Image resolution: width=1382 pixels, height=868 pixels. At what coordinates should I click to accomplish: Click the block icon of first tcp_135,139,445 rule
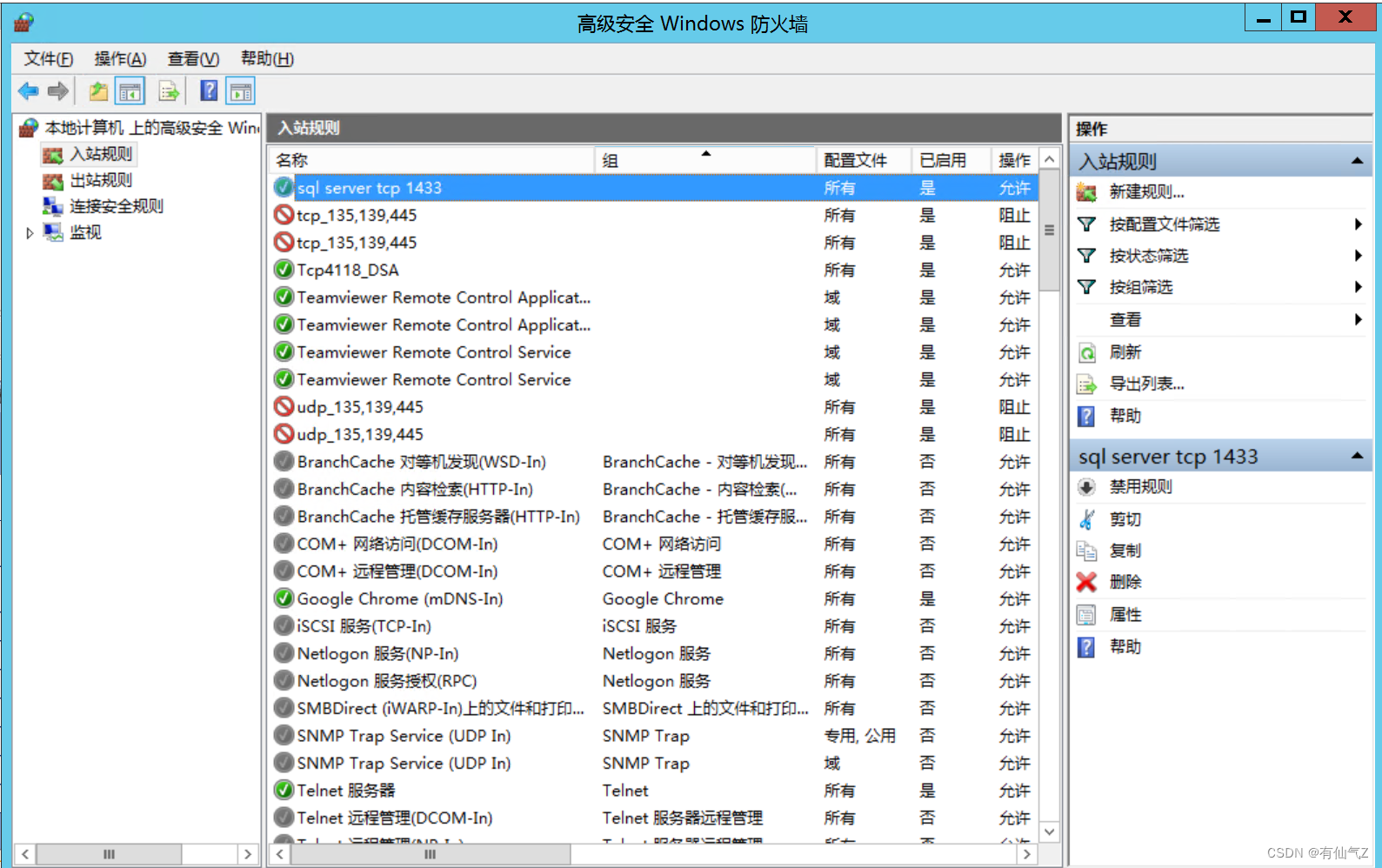click(x=284, y=215)
